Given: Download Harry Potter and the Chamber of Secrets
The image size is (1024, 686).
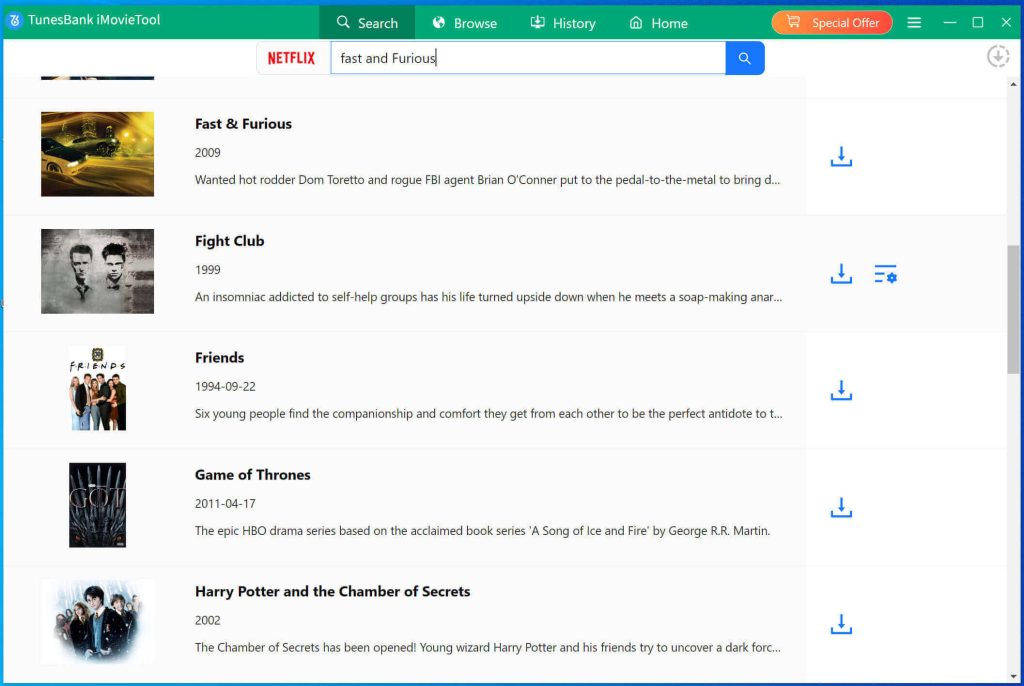Looking at the screenshot, I should click(841, 625).
